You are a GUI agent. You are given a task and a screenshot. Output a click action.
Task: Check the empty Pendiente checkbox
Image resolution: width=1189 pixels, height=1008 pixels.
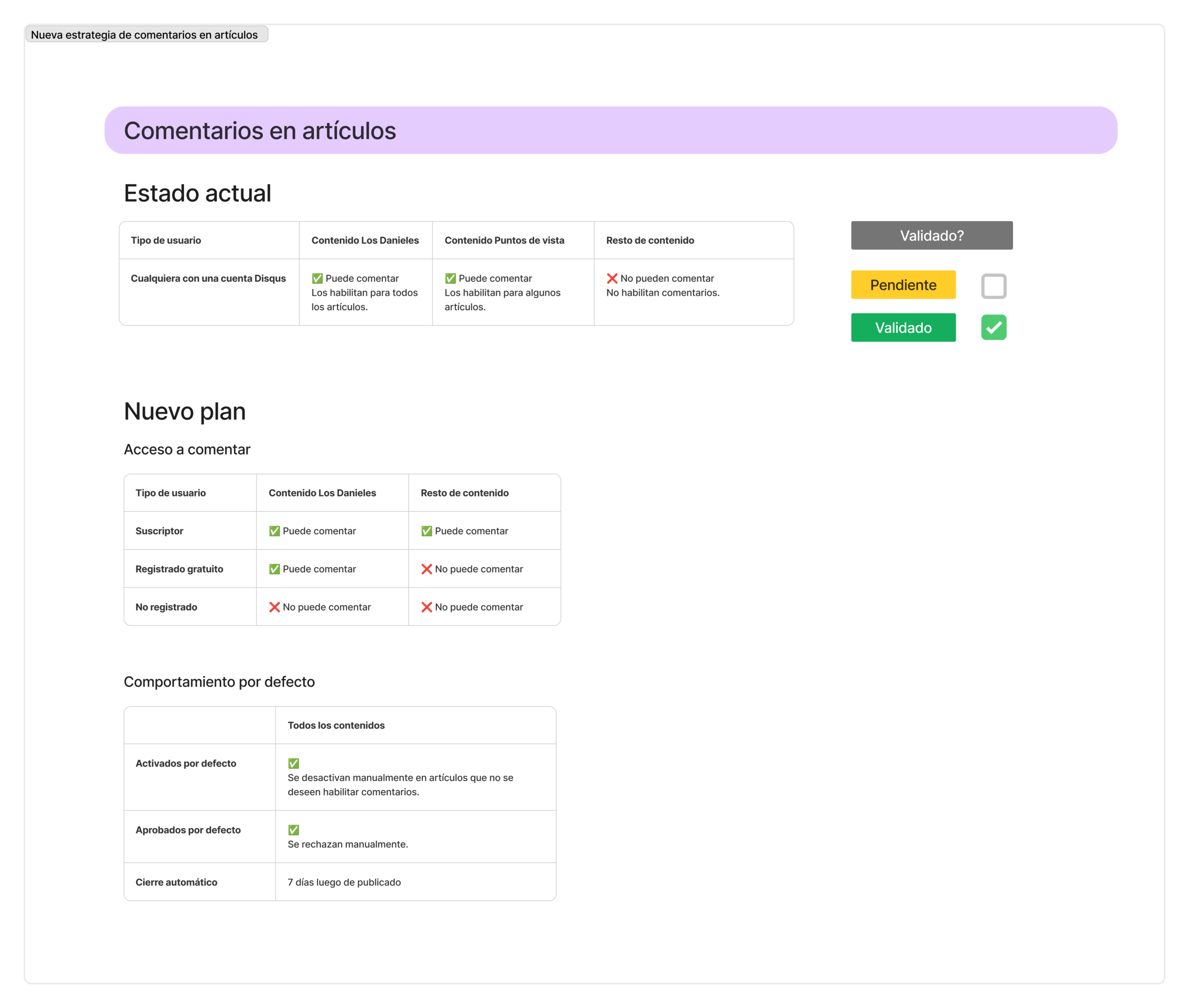[x=993, y=286]
